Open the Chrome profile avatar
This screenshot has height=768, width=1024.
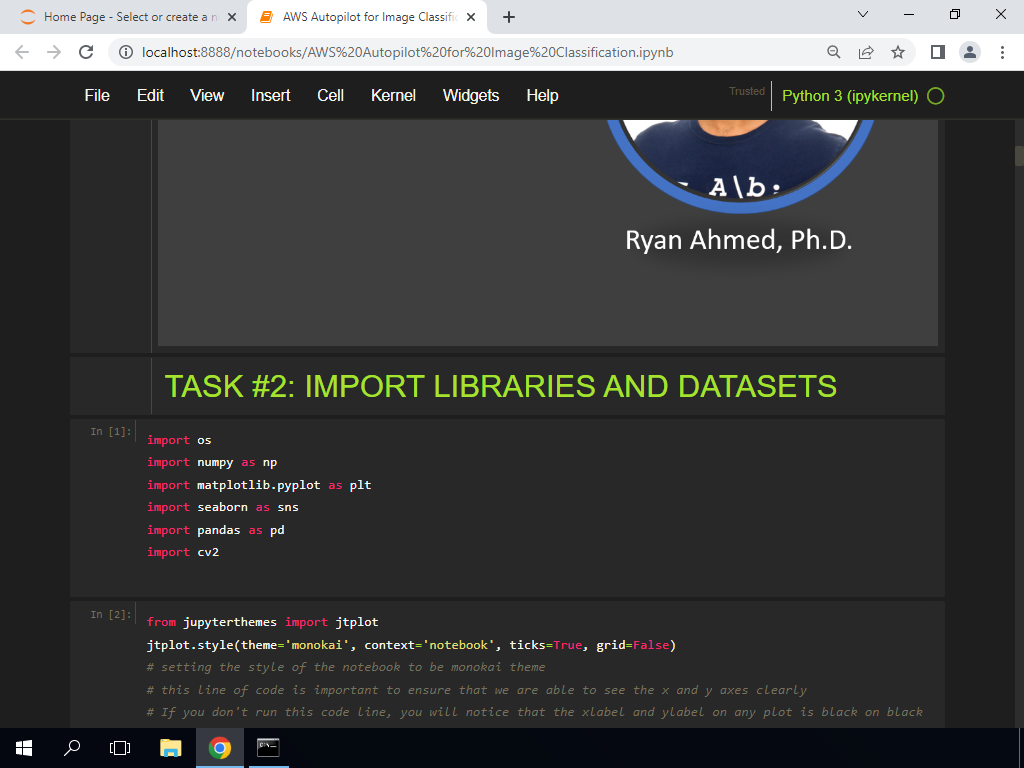(970, 52)
